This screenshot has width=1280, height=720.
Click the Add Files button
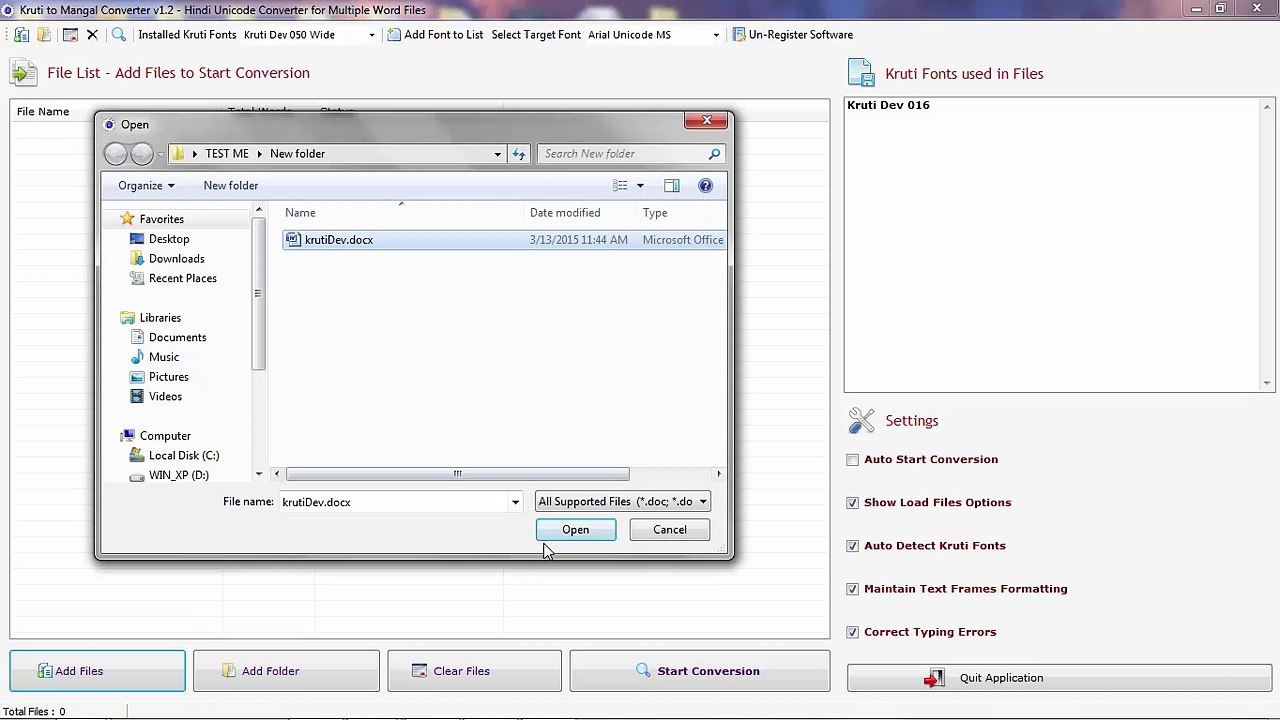pos(97,671)
